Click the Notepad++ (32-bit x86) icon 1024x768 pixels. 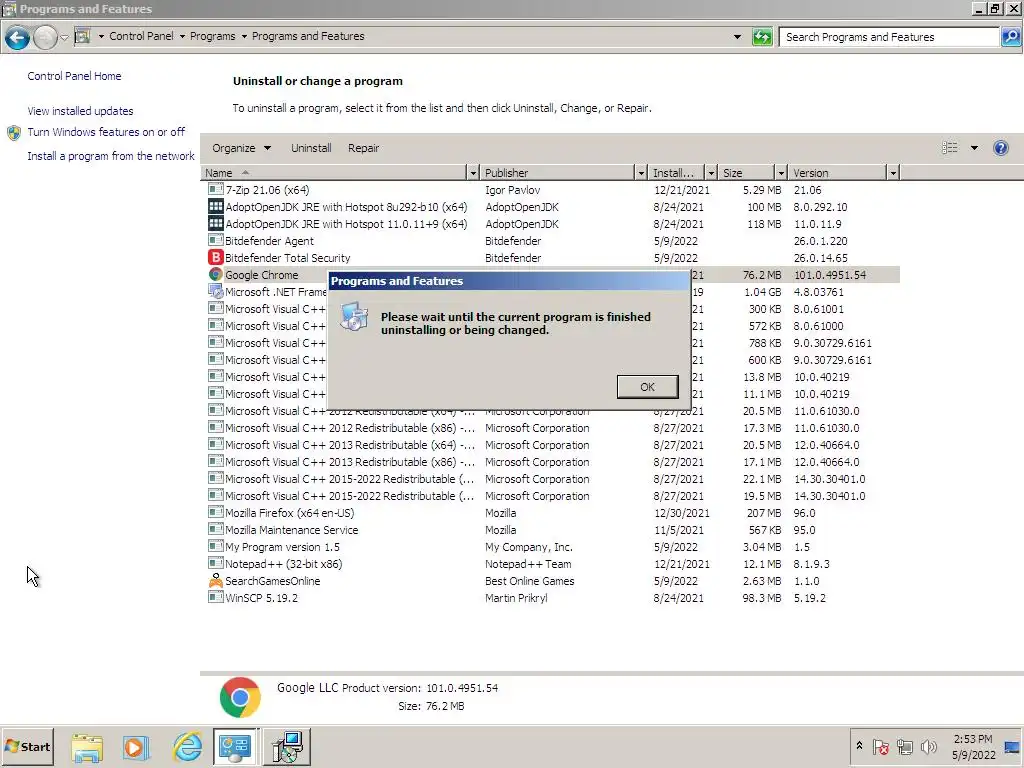click(216, 564)
